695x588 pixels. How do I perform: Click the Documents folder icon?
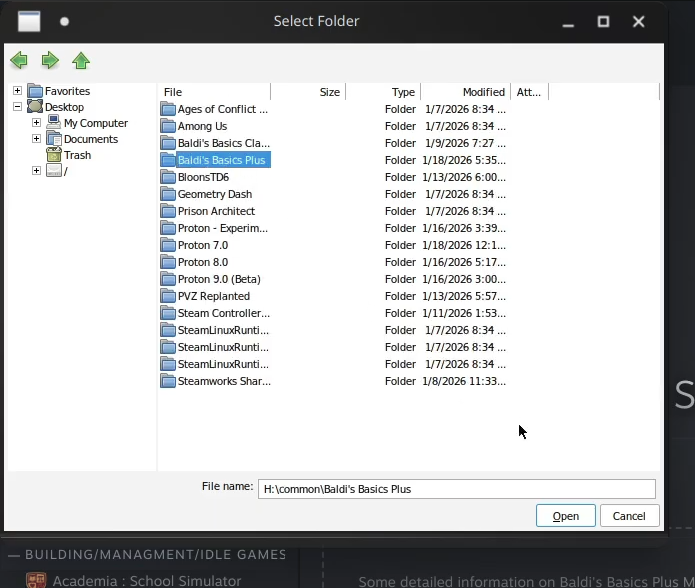[54, 139]
